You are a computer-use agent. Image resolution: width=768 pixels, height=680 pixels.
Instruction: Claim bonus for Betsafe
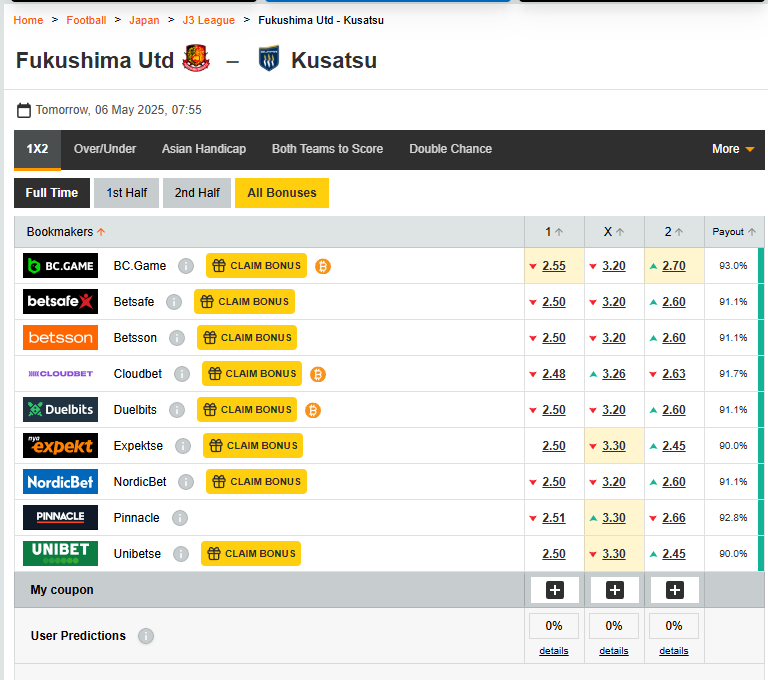pos(244,301)
